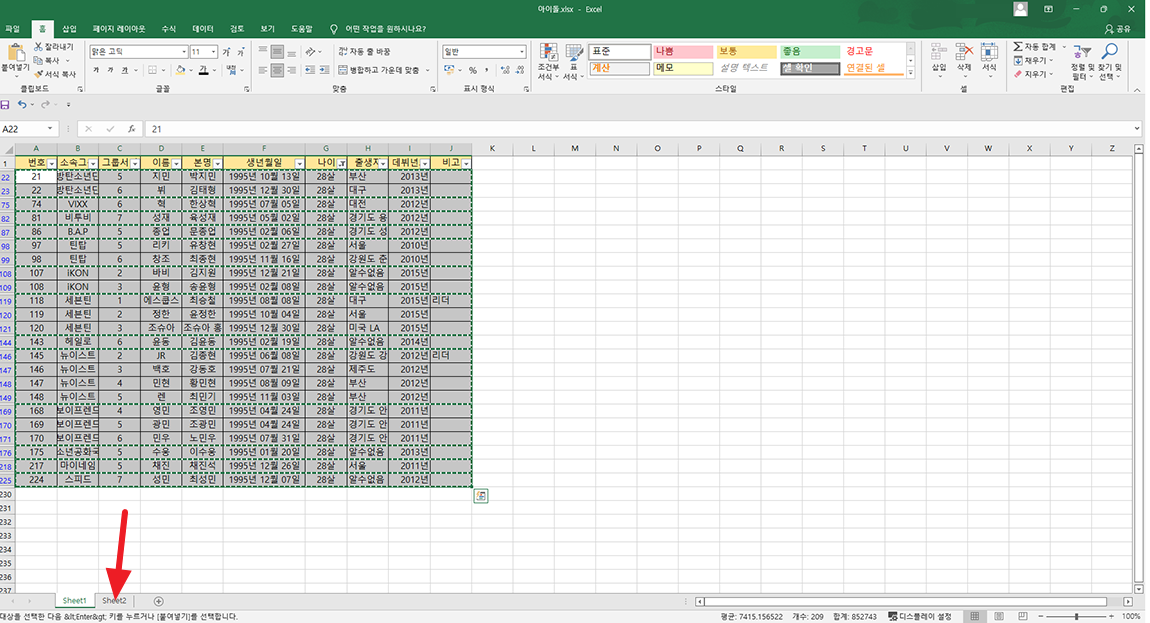Click the Cut (잘라내기) scissors icon
Screen dimensions: 1150x623
point(38,47)
